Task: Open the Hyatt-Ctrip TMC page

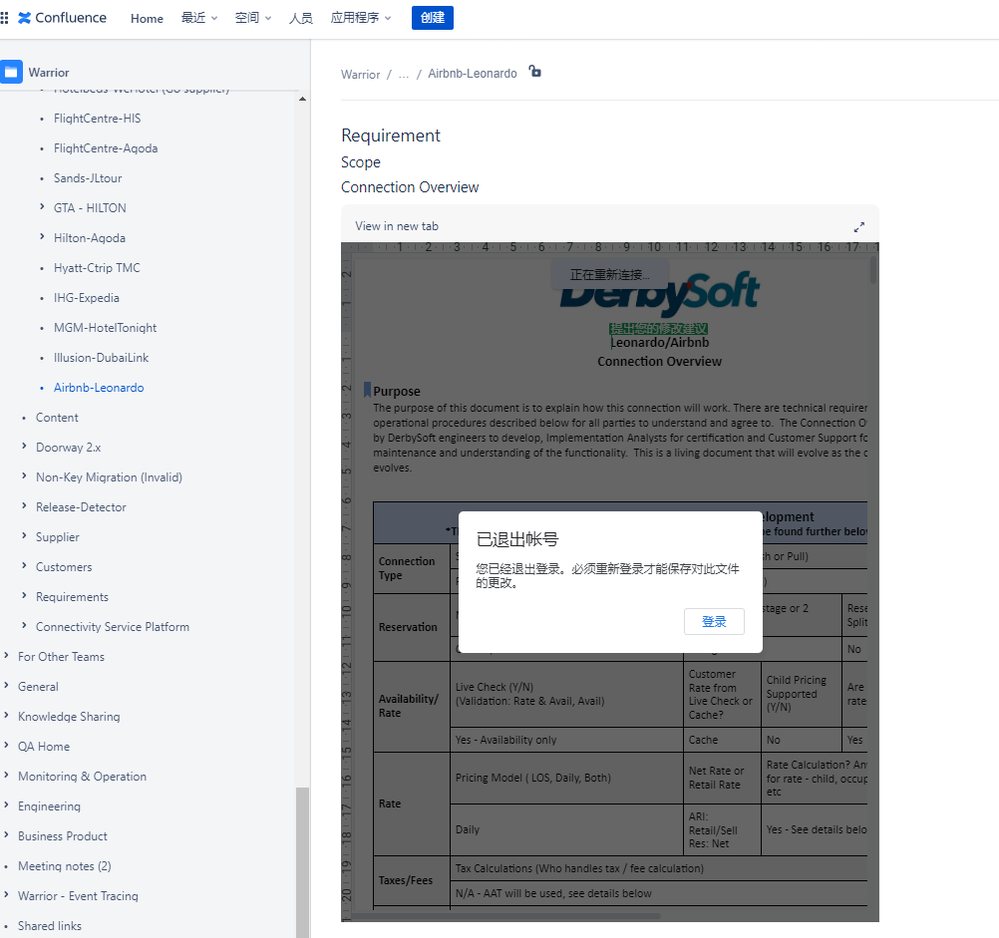Action: [97, 268]
